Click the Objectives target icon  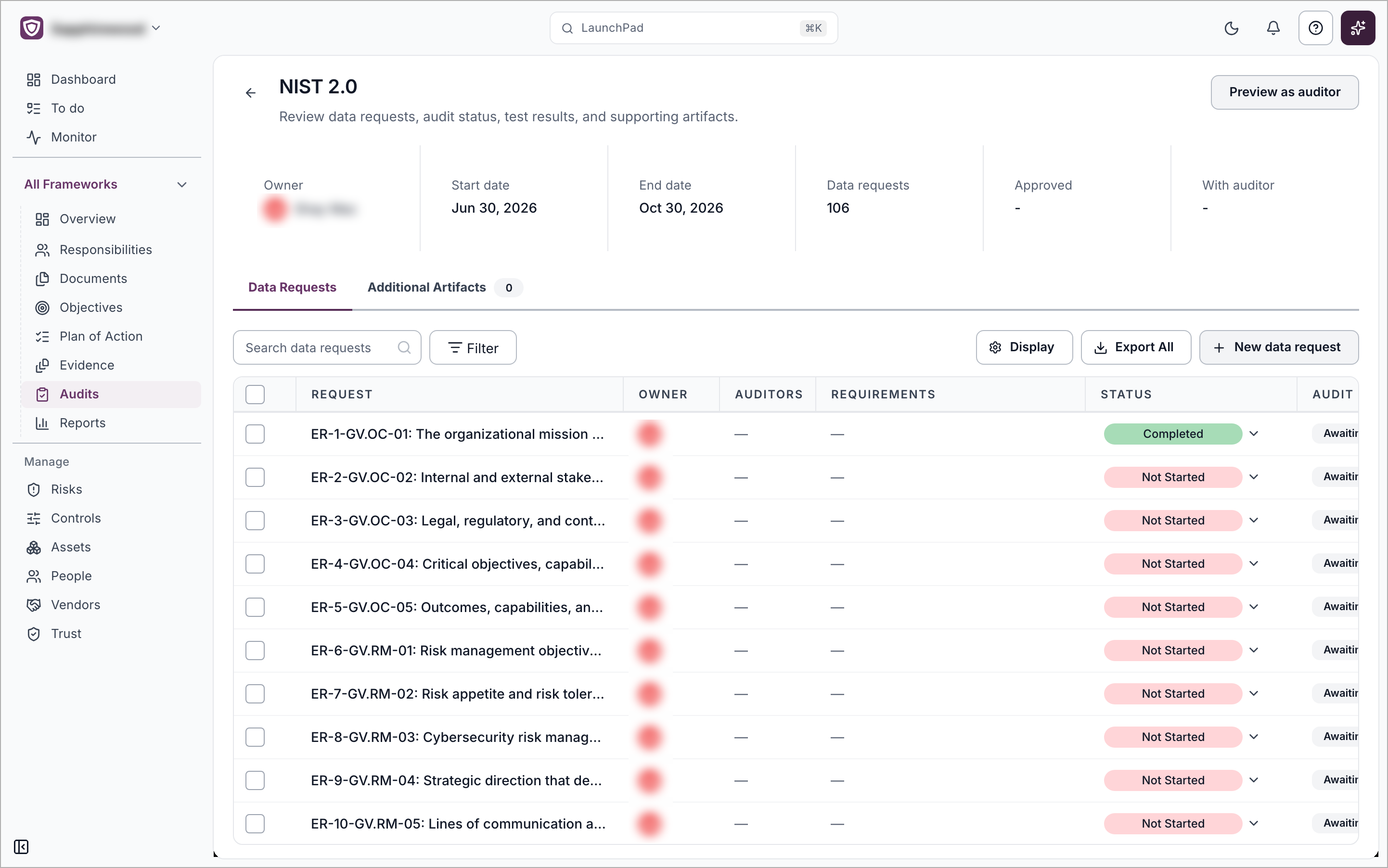click(42, 308)
